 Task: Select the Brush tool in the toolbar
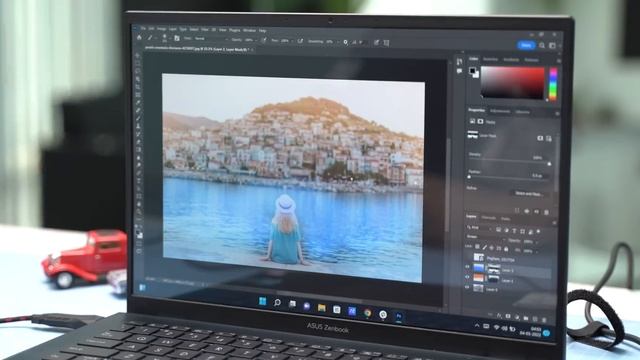click(x=138, y=118)
